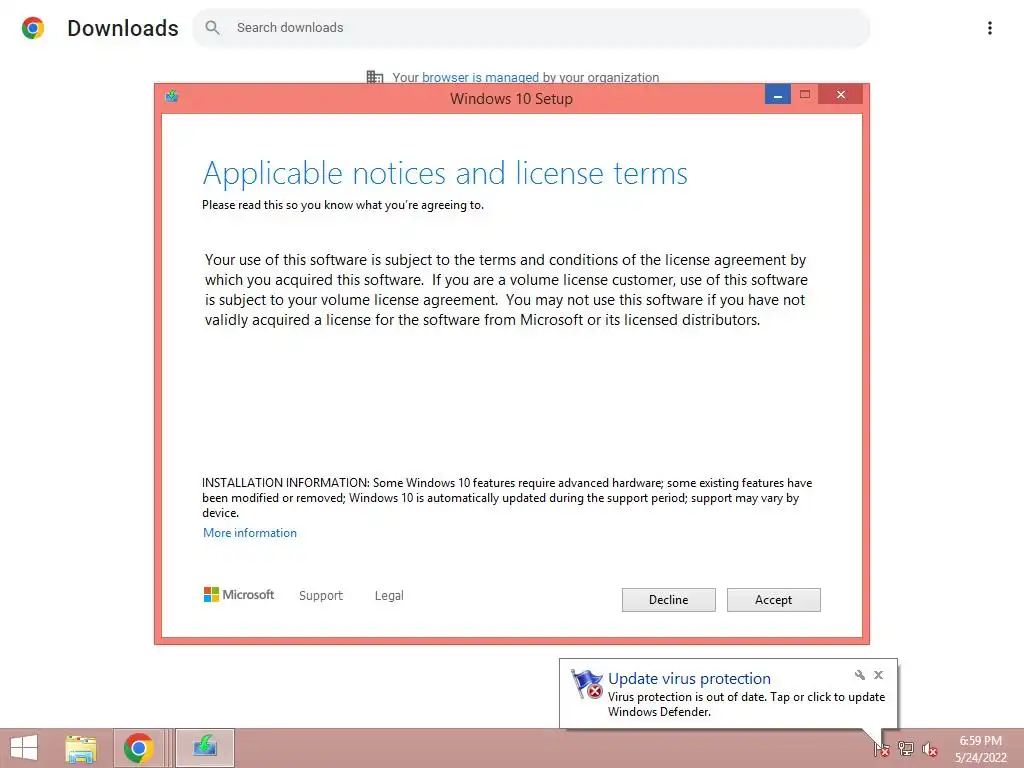Open the Support link in Setup
Screen dimensions: 1024x768
pos(321,596)
